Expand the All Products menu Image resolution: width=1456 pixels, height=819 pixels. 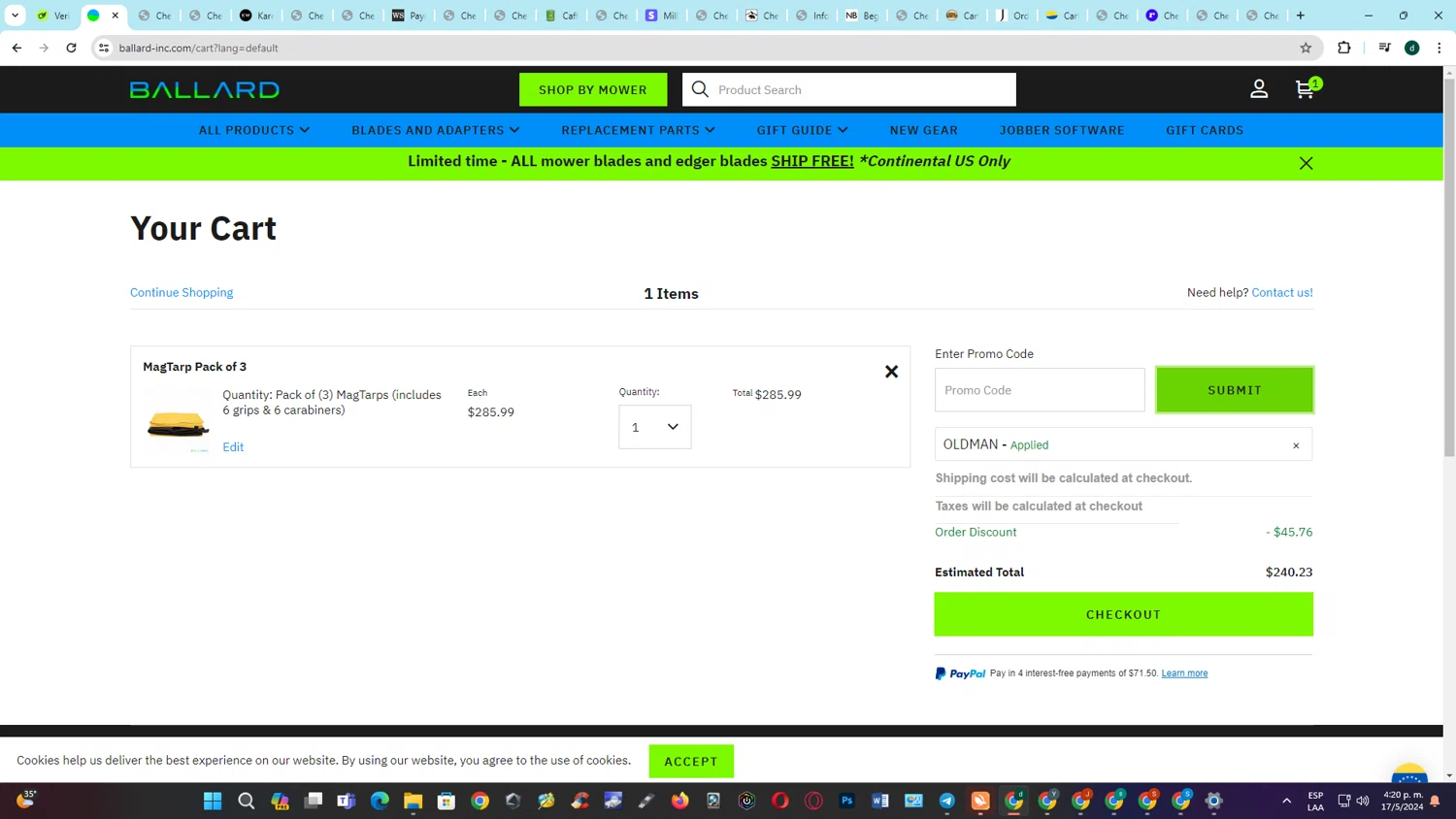pos(254,130)
